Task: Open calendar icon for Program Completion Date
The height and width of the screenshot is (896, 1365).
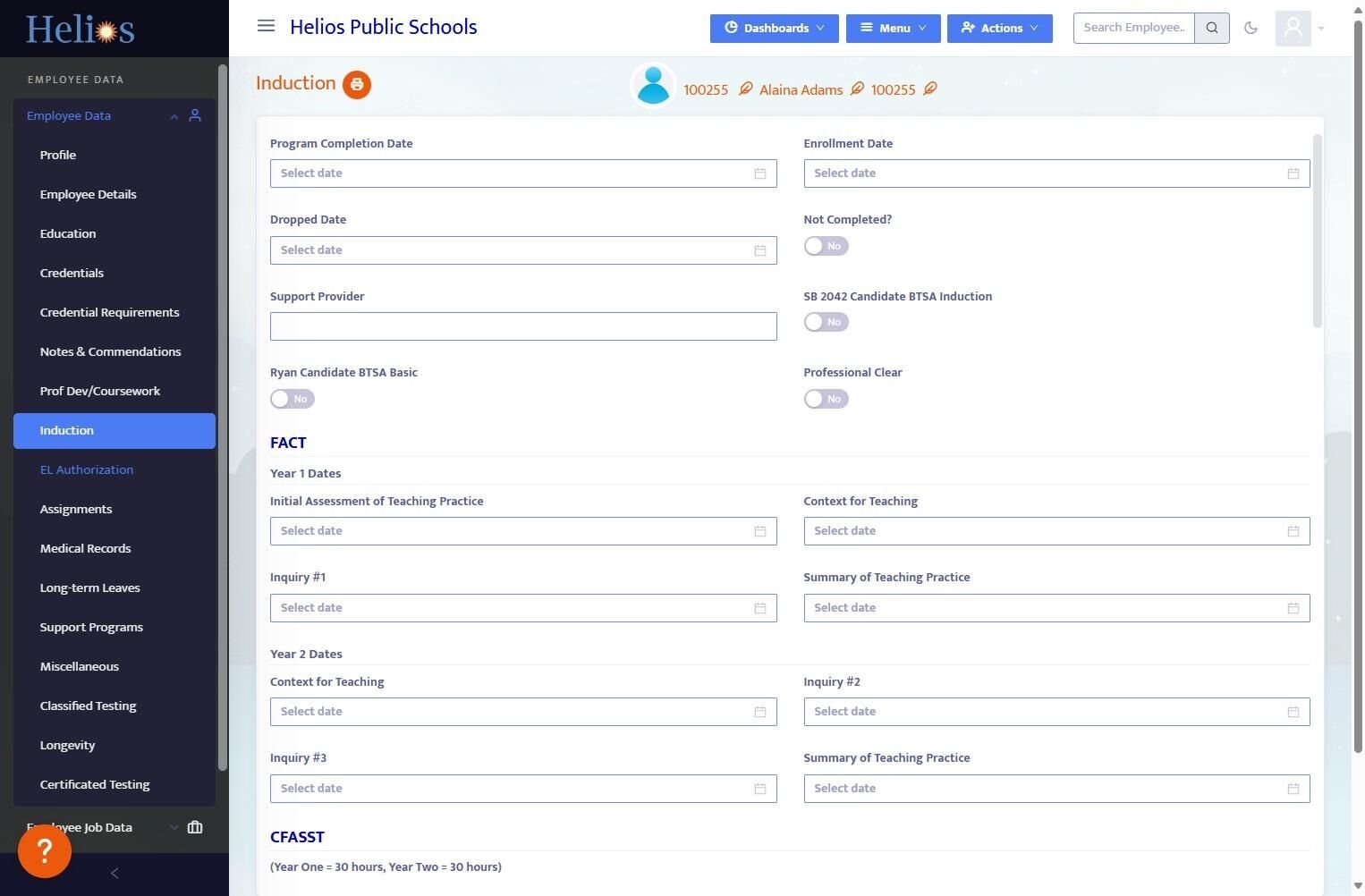Action: [x=760, y=173]
